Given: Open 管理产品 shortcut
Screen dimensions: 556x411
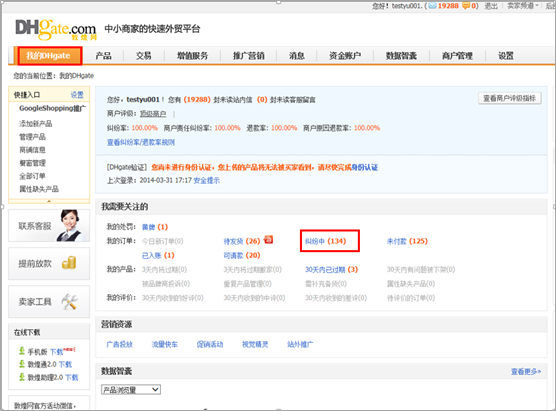Looking at the screenshot, I should click(x=32, y=137).
